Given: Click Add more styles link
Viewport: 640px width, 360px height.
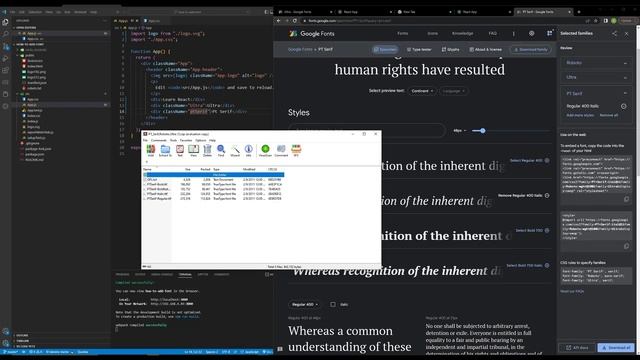Looking at the screenshot, I should (580, 116).
